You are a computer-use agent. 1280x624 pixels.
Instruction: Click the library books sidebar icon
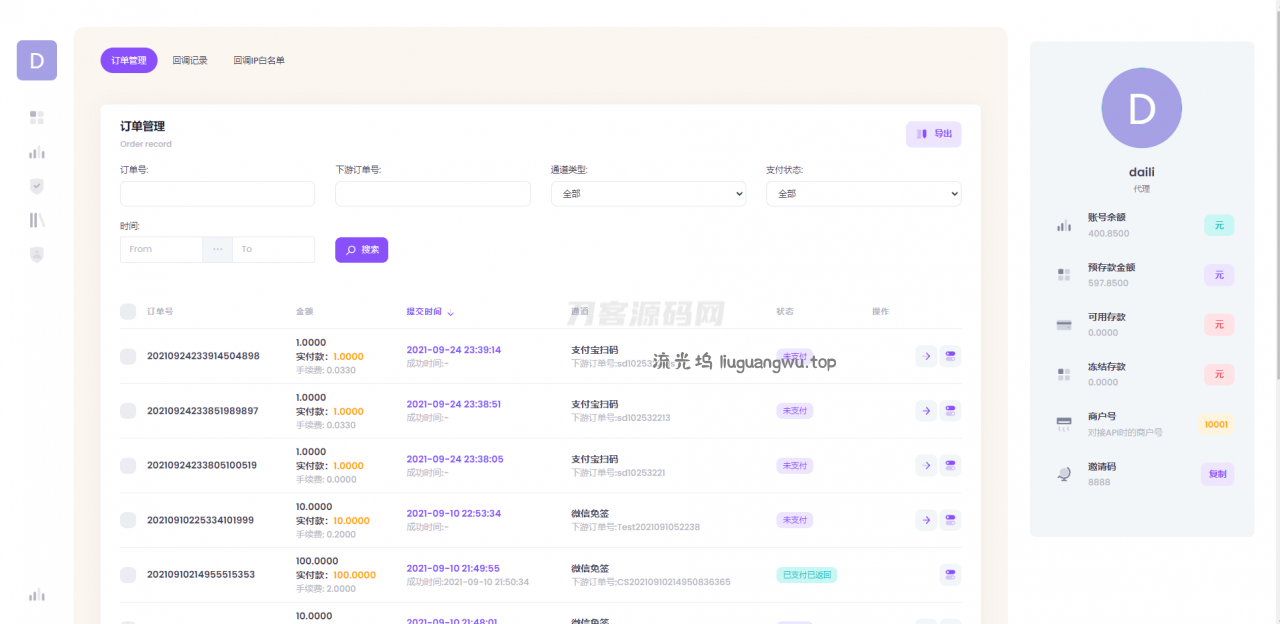click(37, 220)
